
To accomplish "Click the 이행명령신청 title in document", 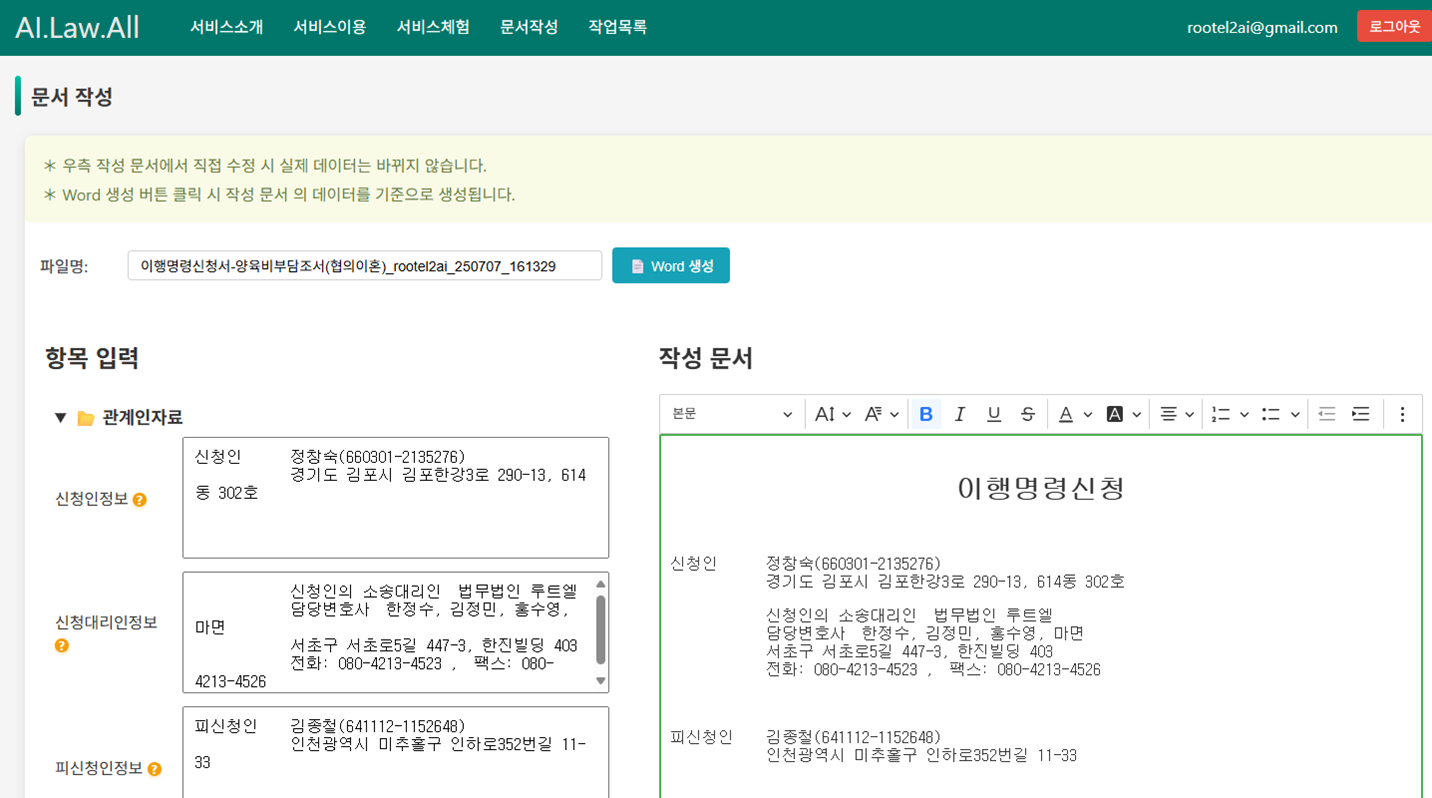I will (1041, 489).
